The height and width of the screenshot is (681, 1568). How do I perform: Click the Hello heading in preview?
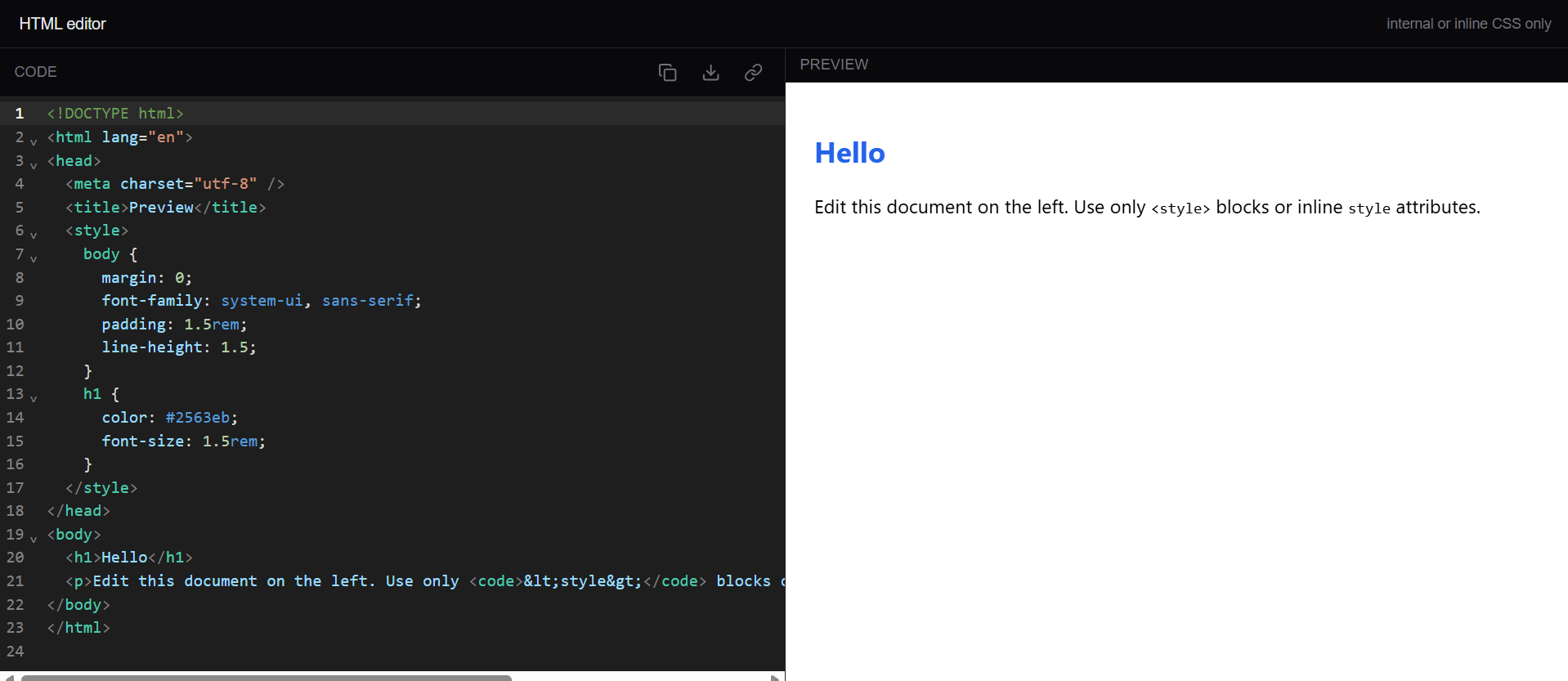click(849, 153)
